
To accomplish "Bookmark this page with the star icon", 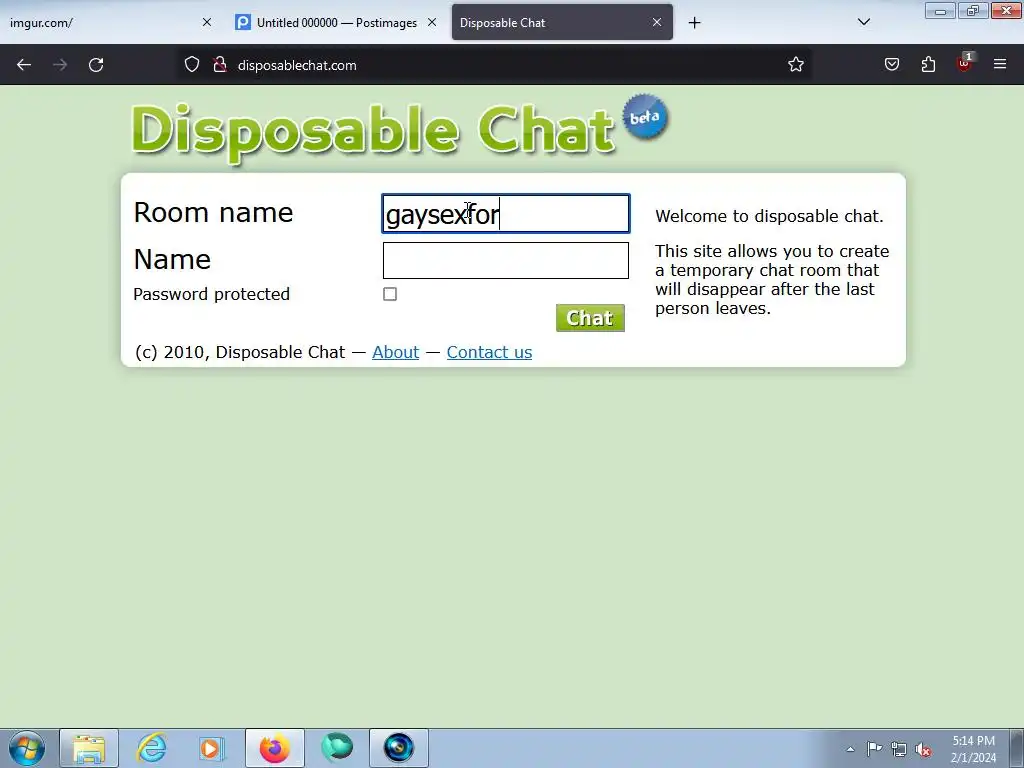I will (795, 65).
